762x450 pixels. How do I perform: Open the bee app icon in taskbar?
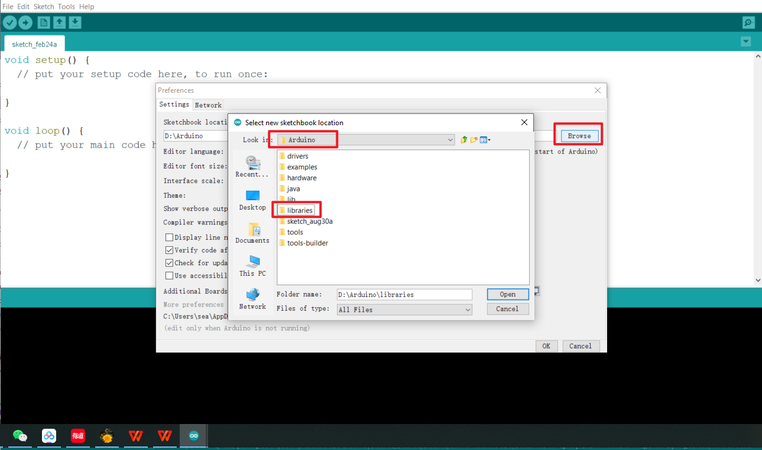click(x=107, y=436)
